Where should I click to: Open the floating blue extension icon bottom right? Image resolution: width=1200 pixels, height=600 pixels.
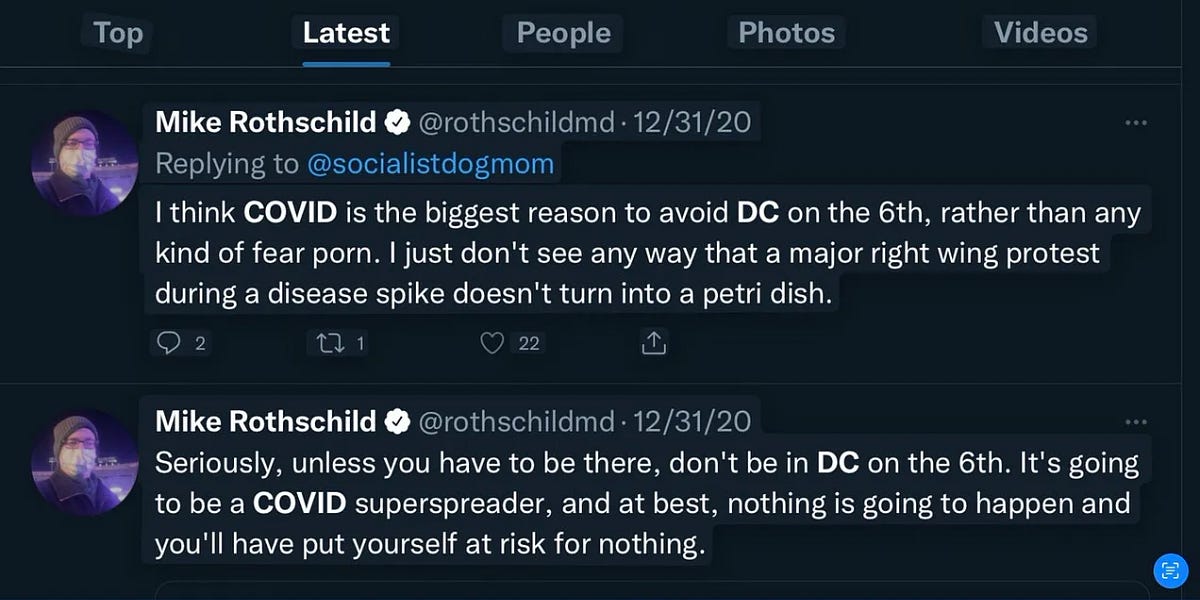[x=1170, y=570]
